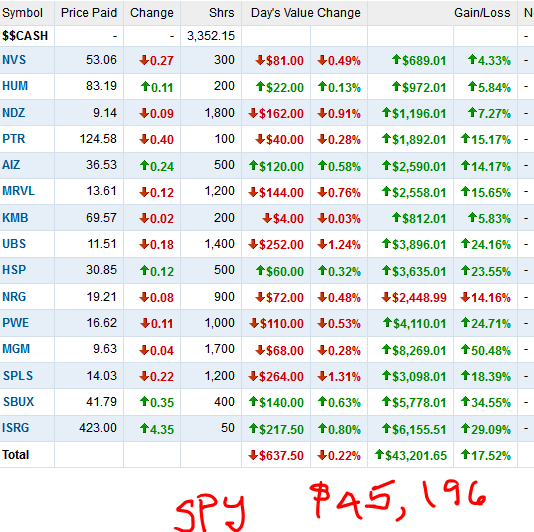
Task: Click the MRVL symbol link
Action: [x=18, y=191]
